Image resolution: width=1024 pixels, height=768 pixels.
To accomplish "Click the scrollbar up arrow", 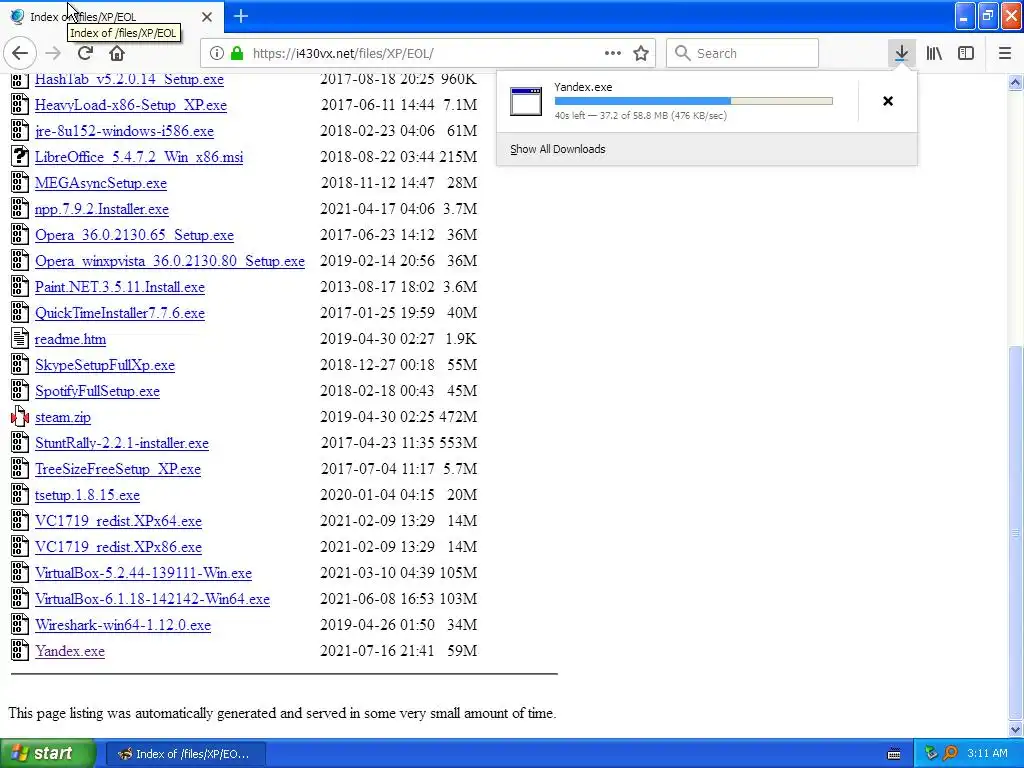I will tap(1015, 82).
